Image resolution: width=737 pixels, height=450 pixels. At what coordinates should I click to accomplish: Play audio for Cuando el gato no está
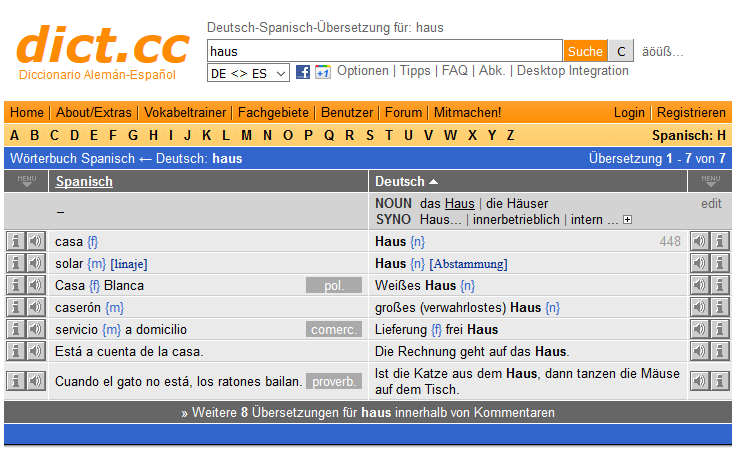[x=35, y=381]
